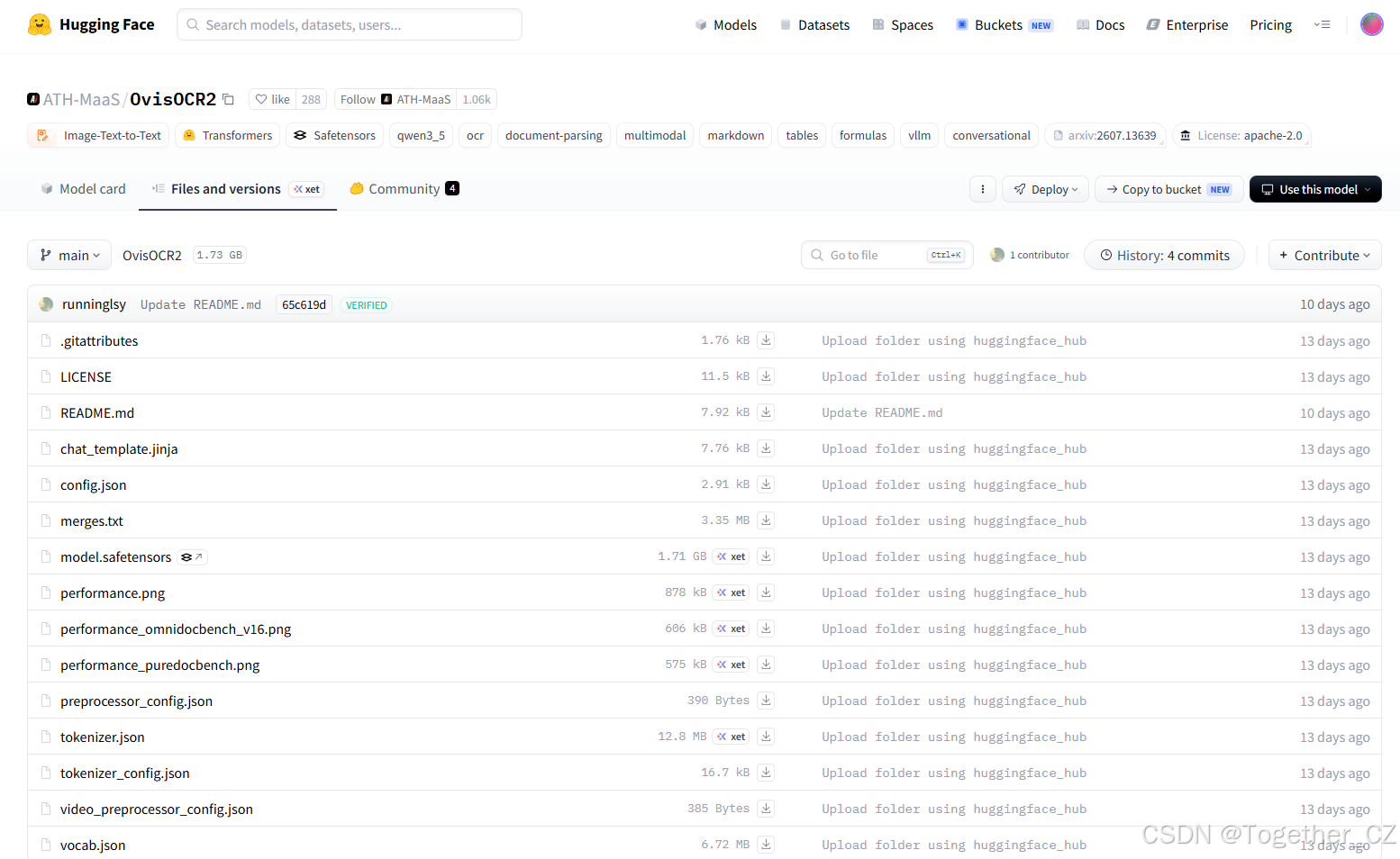Open the ATH-MaaS organization link
Viewport: 1400px width, 859px height.
pyautogui.click(x=81, y=99)
